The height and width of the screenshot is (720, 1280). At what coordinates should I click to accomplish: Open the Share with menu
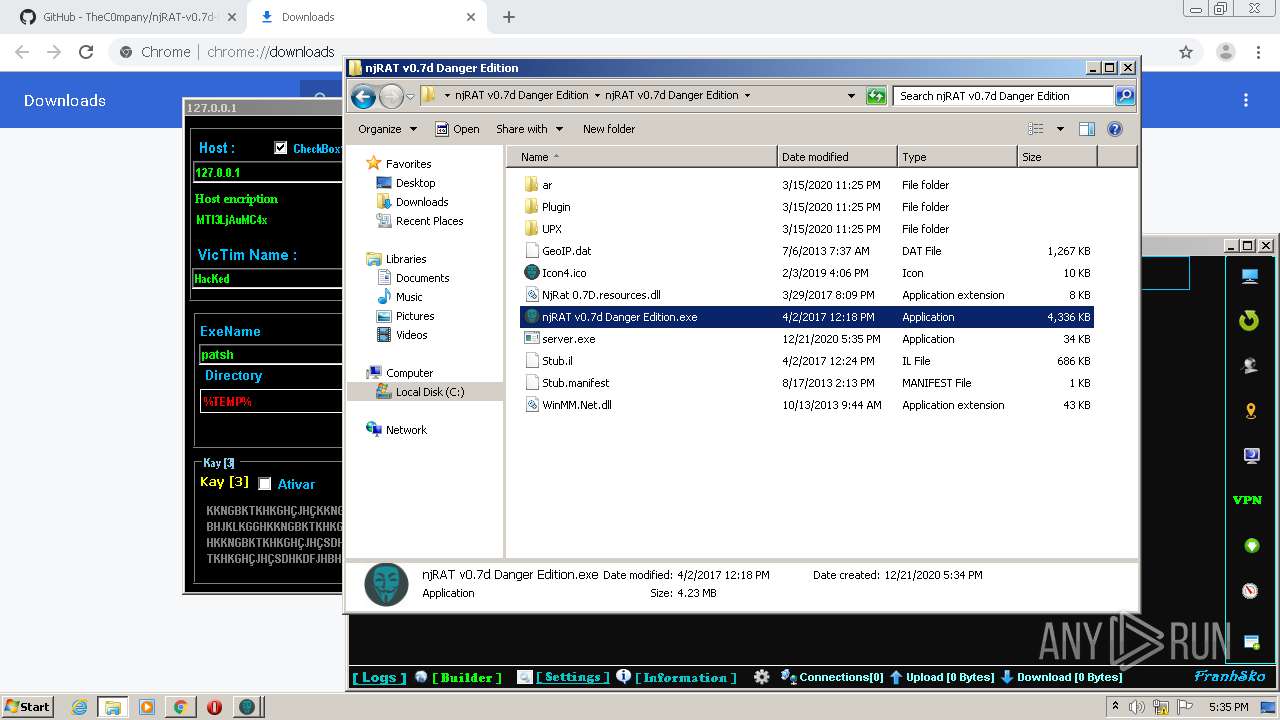tap(530, 129)
